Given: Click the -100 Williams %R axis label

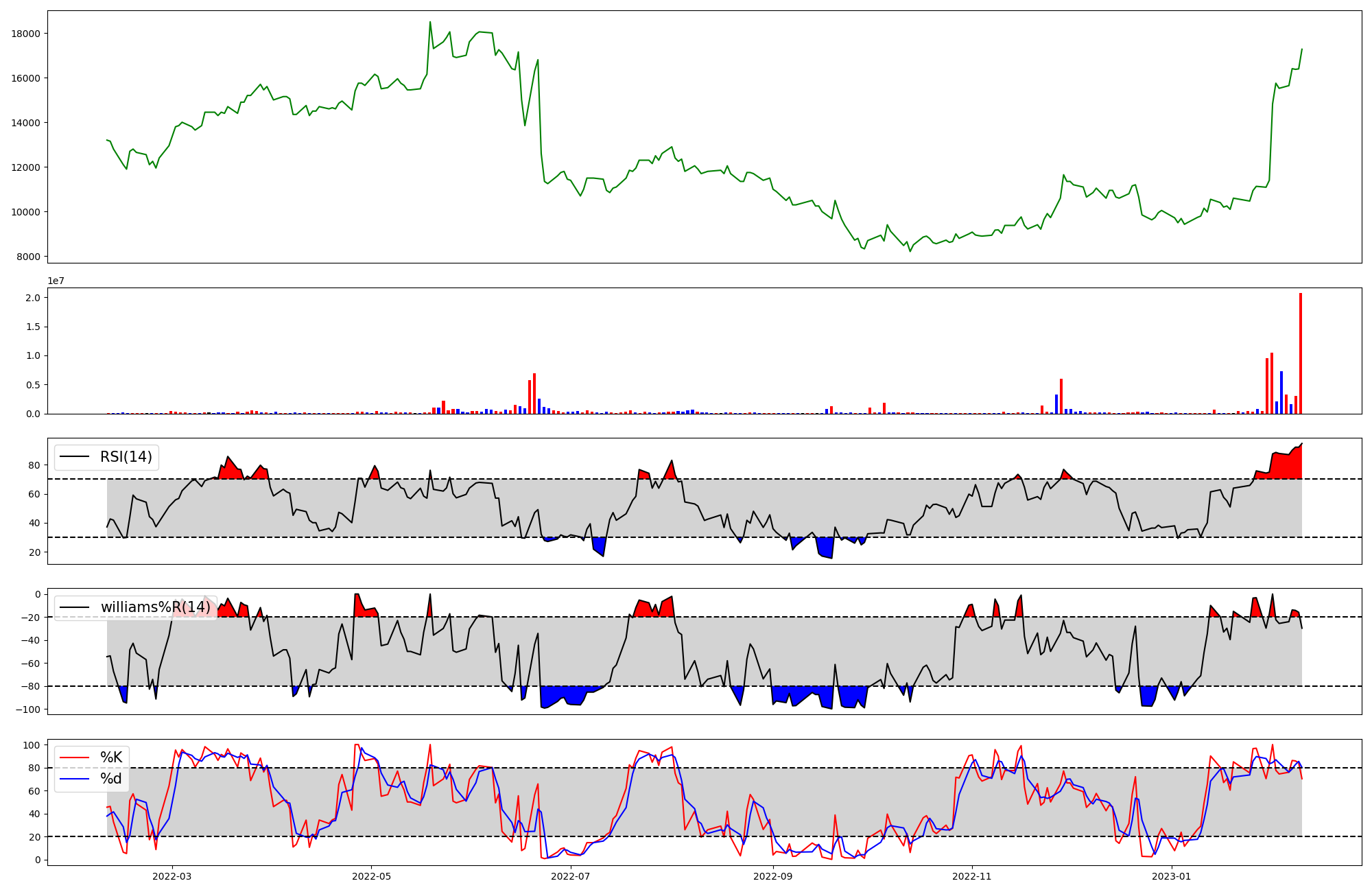Looking at the screenshot, I should pos(27,709).
